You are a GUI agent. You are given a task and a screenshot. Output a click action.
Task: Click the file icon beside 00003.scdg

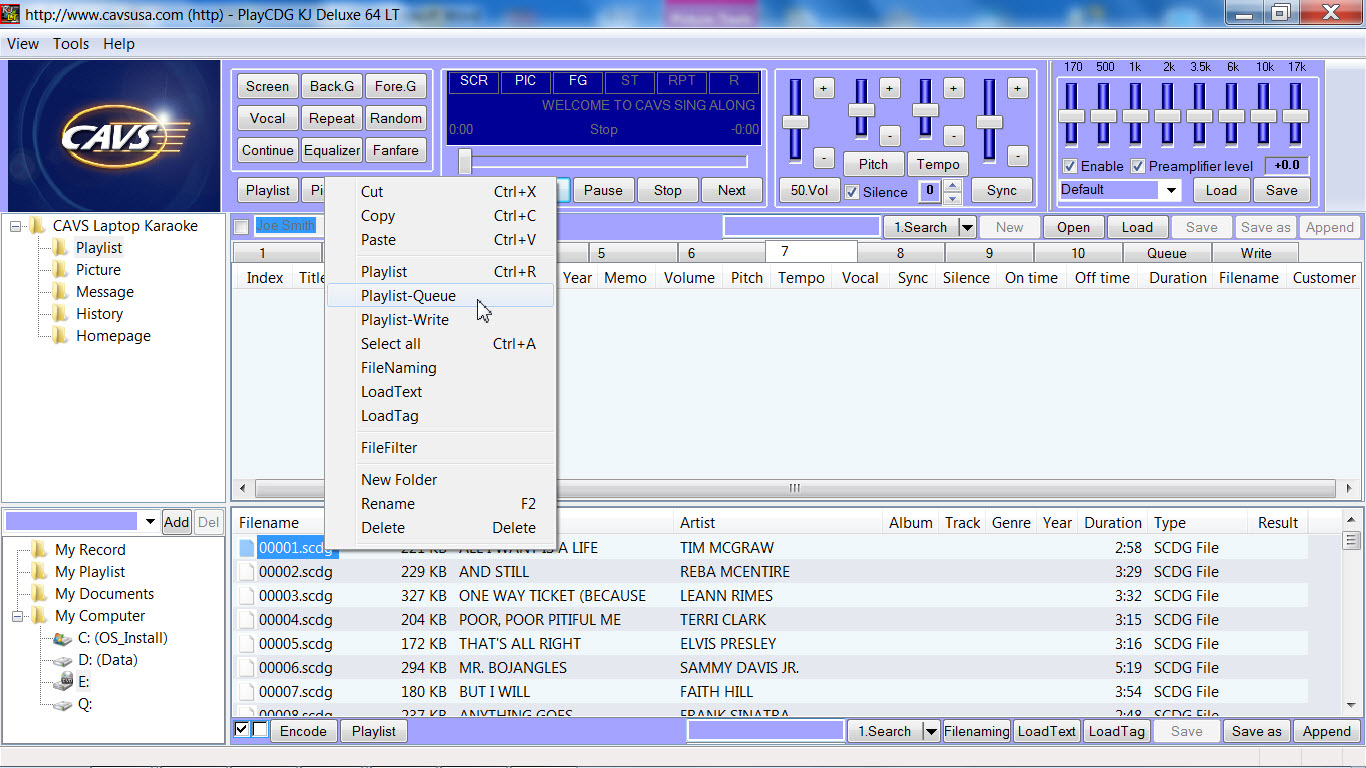pos(246,596)
